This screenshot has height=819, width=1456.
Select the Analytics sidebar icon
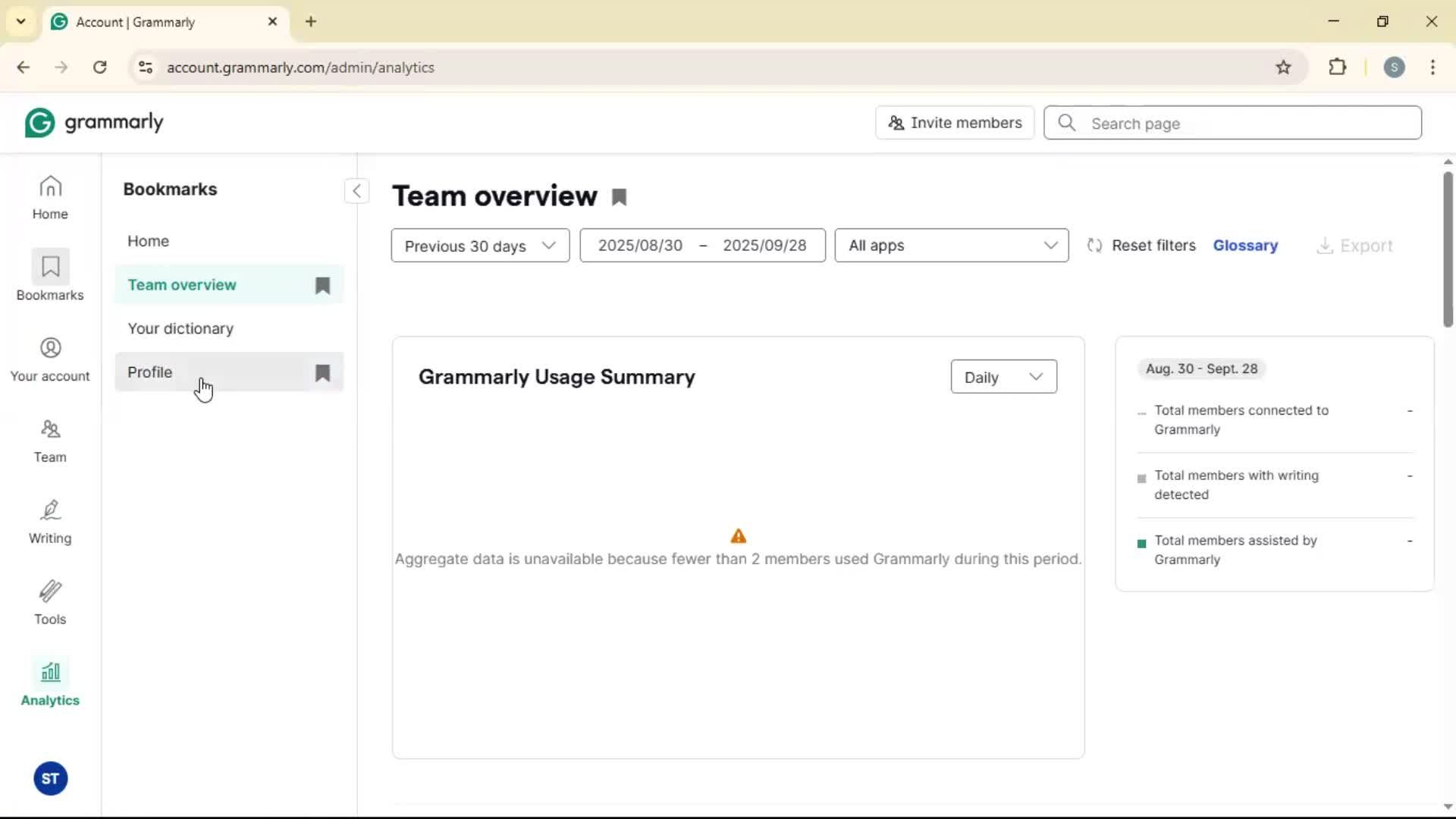click(x=50, y=683)
